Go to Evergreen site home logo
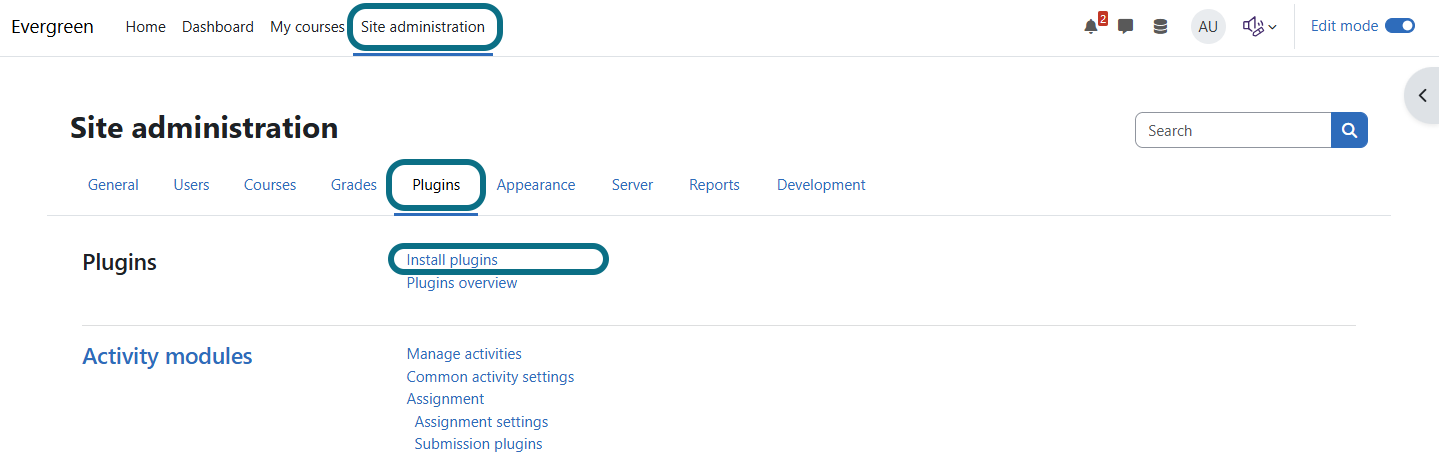The height and width of the screenshot is (461, 1439). coord(52,27)
